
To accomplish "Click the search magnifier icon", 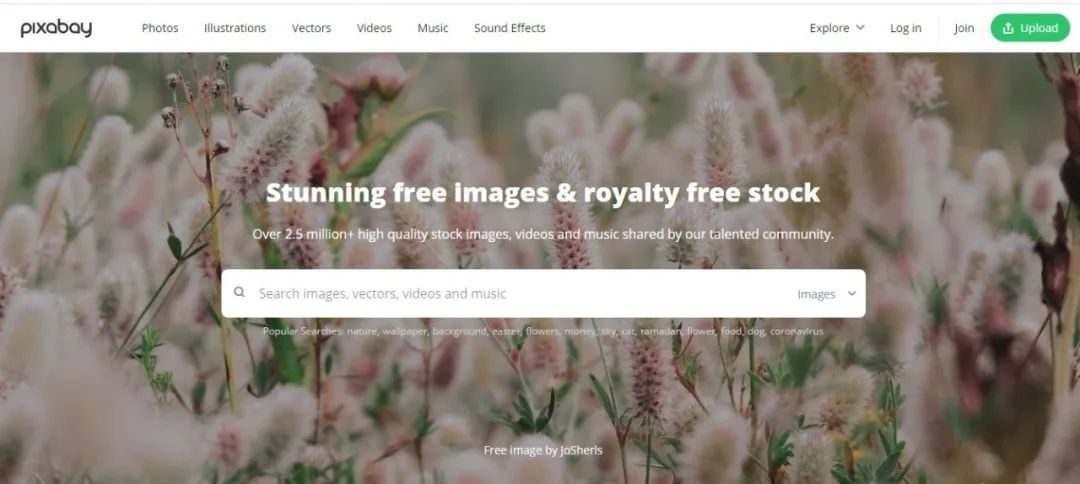I will [239, 292].
